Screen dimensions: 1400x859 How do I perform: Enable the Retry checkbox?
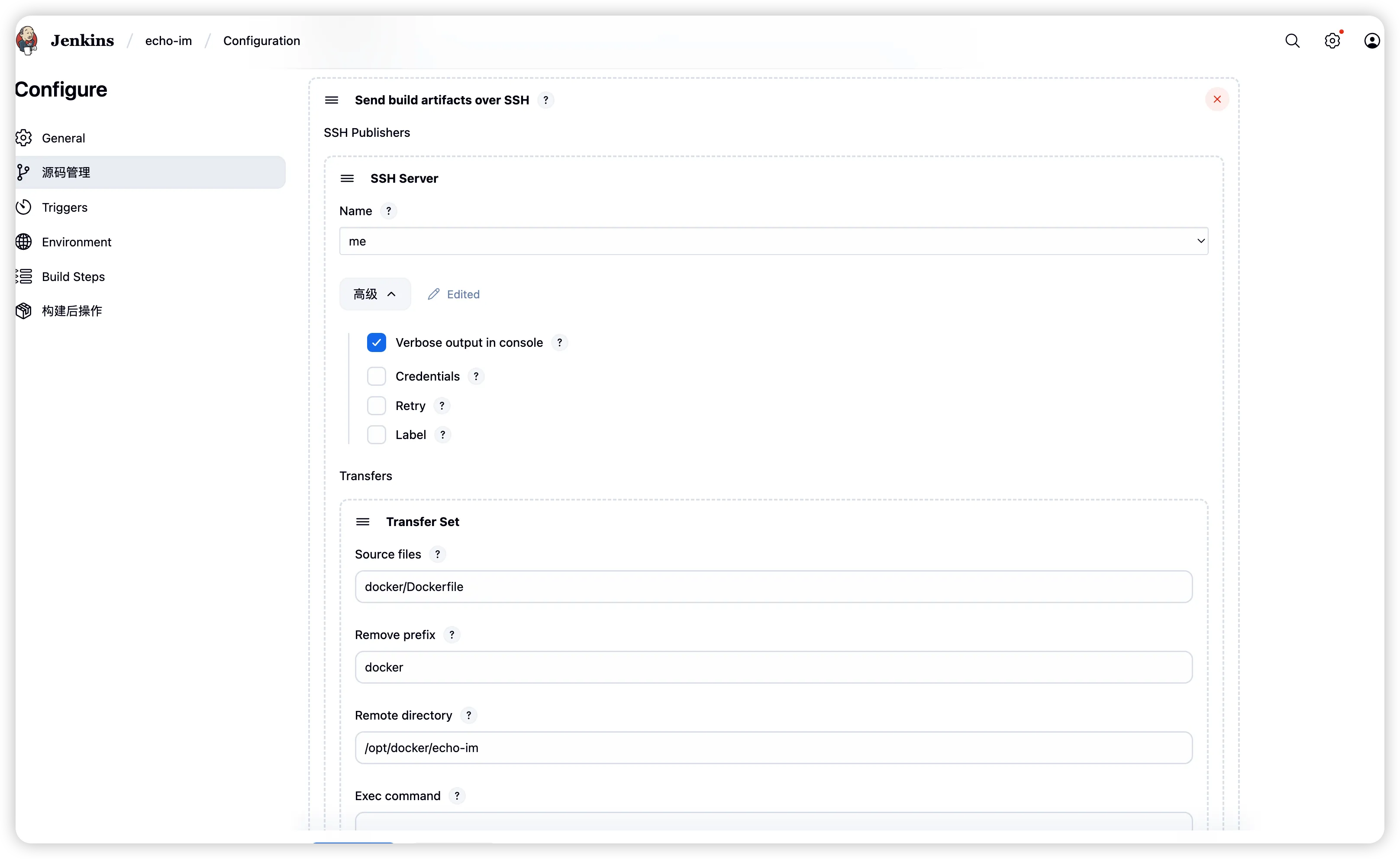click(x=376, y=406)
